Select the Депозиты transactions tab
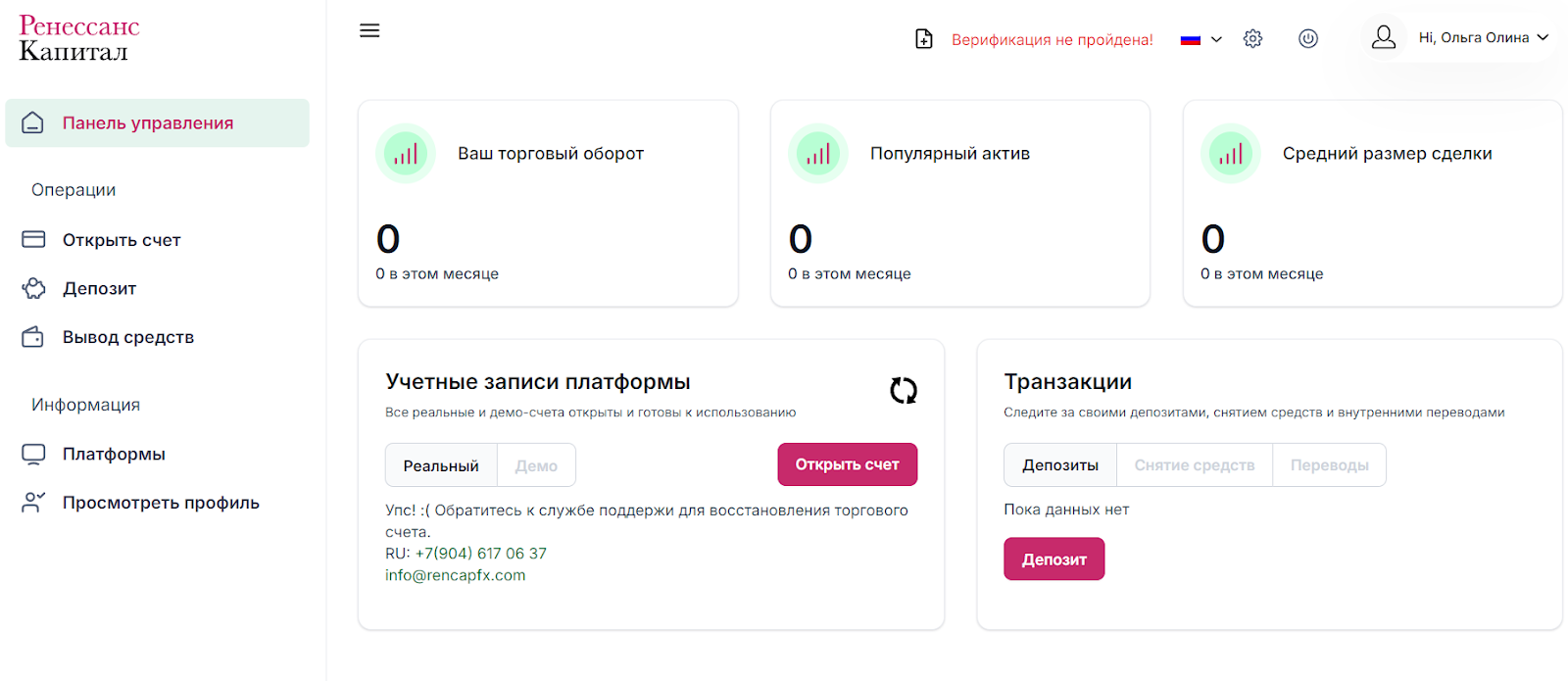This screenshot has height=681, width=1568. [1059, 465]
